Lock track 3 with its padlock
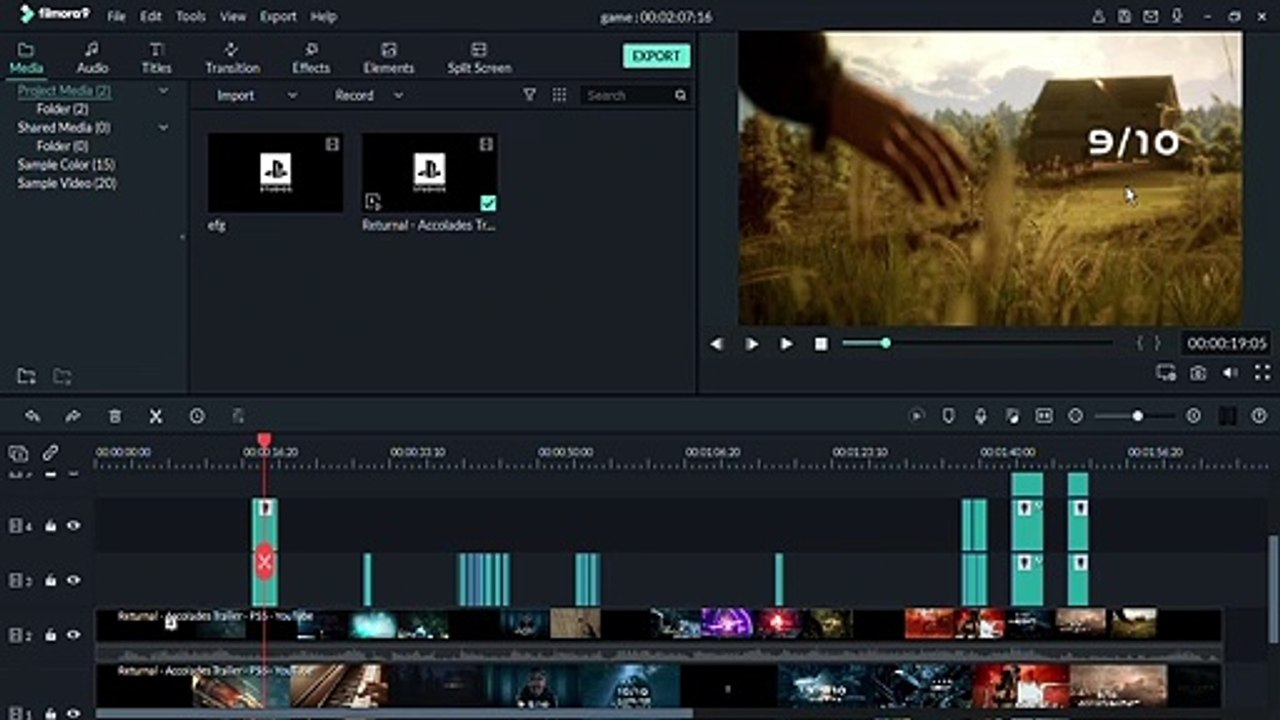1280x720 pixels. coord(50,581)
